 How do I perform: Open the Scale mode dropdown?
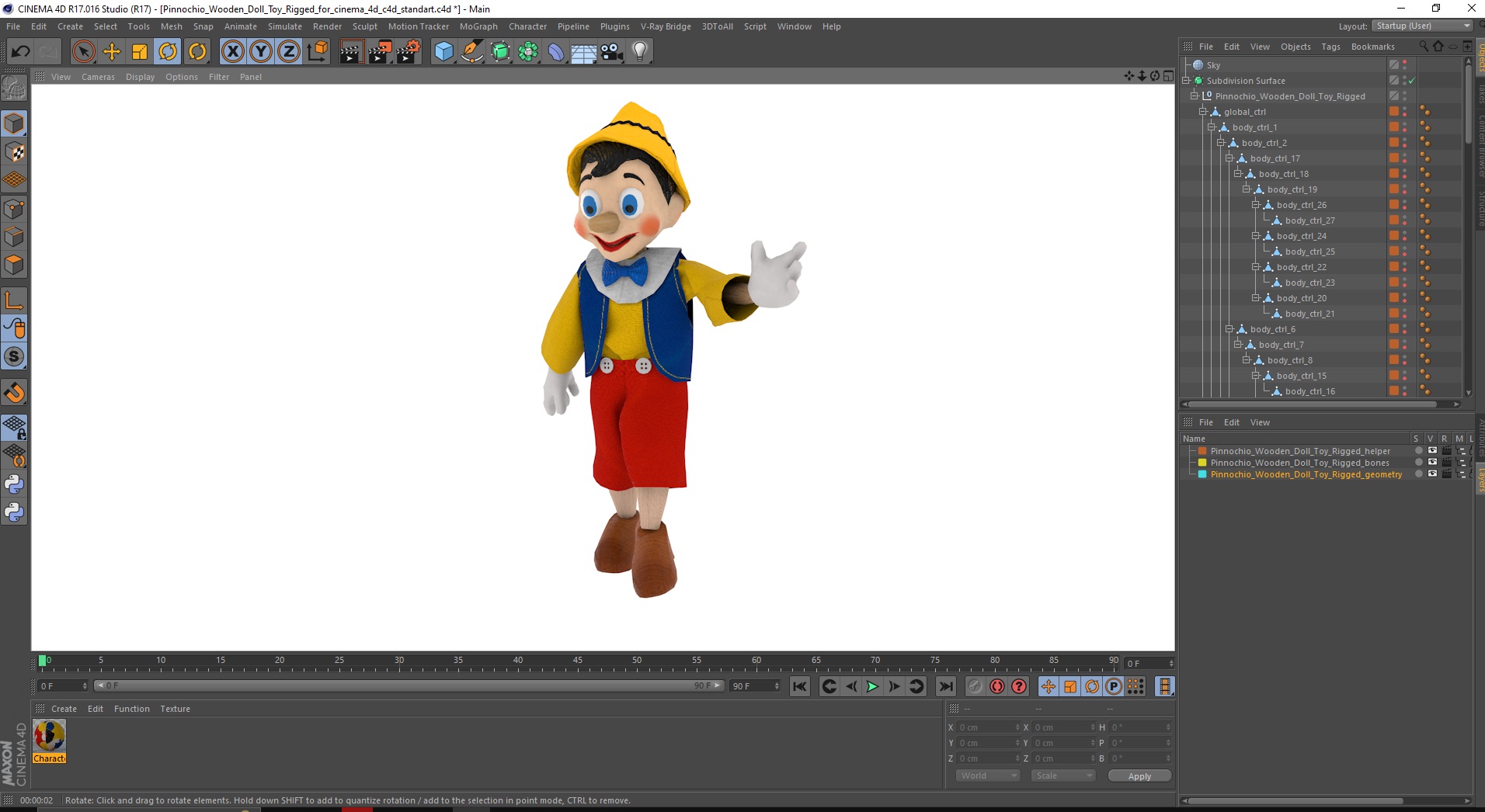(1063, 776)
